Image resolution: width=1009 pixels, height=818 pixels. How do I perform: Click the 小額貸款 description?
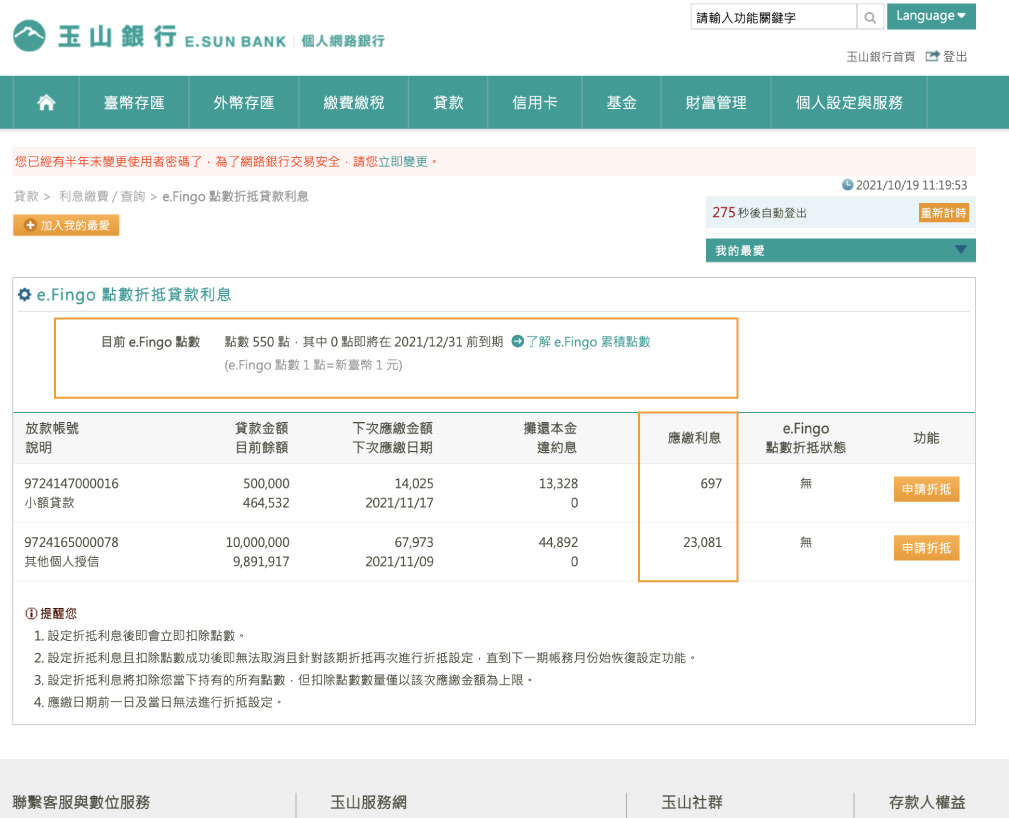point(50,503)
